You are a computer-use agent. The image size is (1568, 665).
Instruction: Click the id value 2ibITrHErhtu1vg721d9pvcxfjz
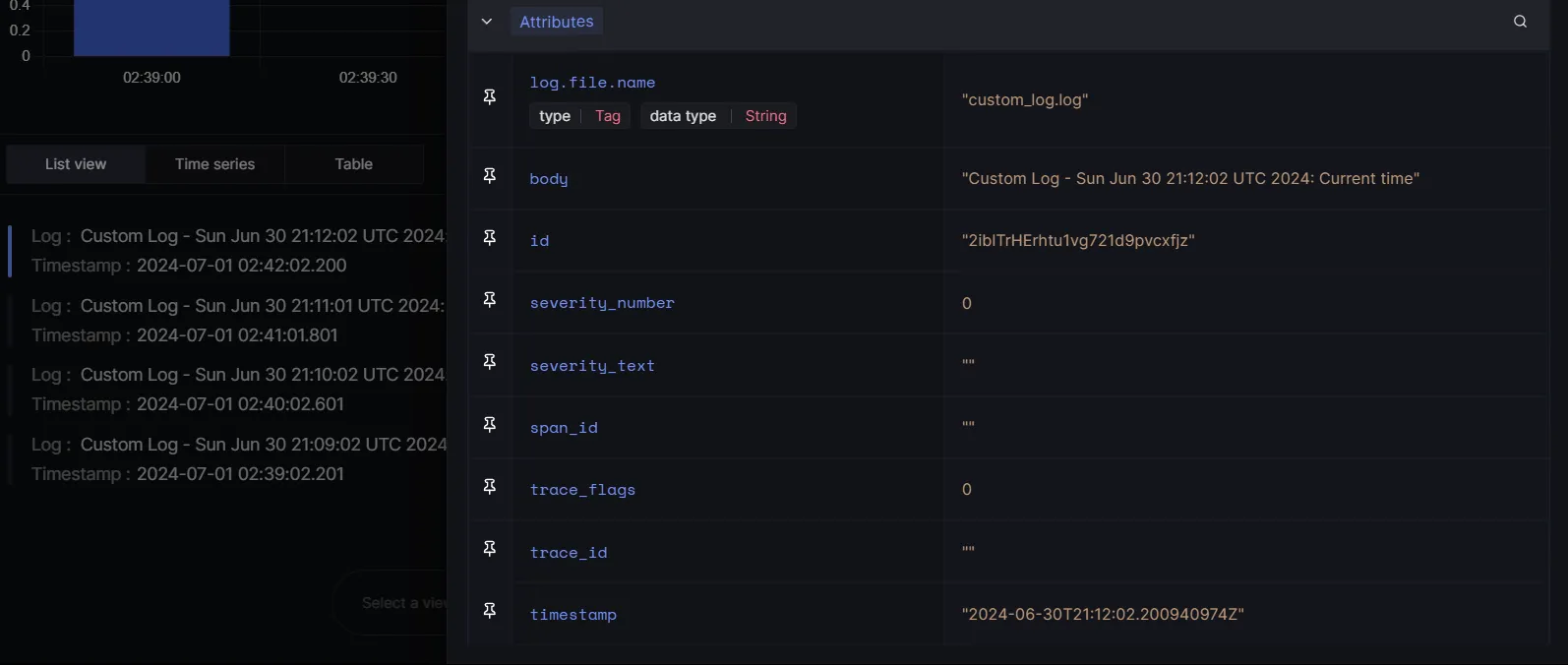point(1078,241)
